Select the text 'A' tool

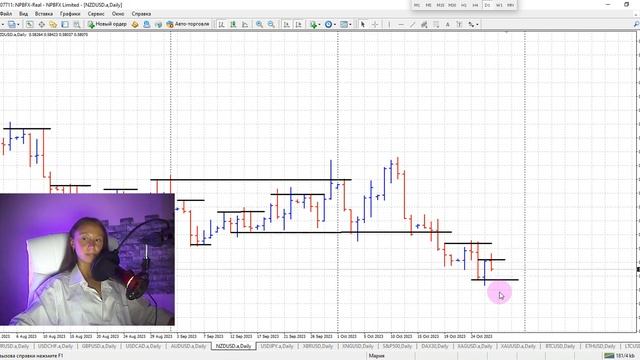(448, 24)
